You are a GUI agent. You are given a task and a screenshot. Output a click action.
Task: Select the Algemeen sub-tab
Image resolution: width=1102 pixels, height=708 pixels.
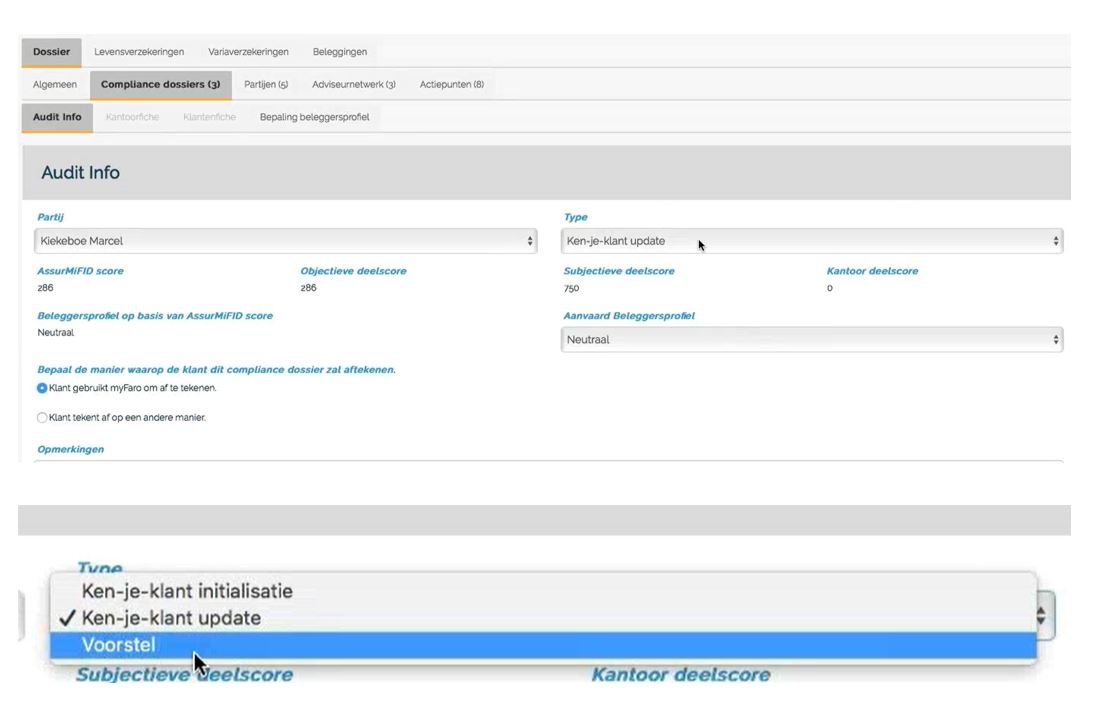point(55,85)
